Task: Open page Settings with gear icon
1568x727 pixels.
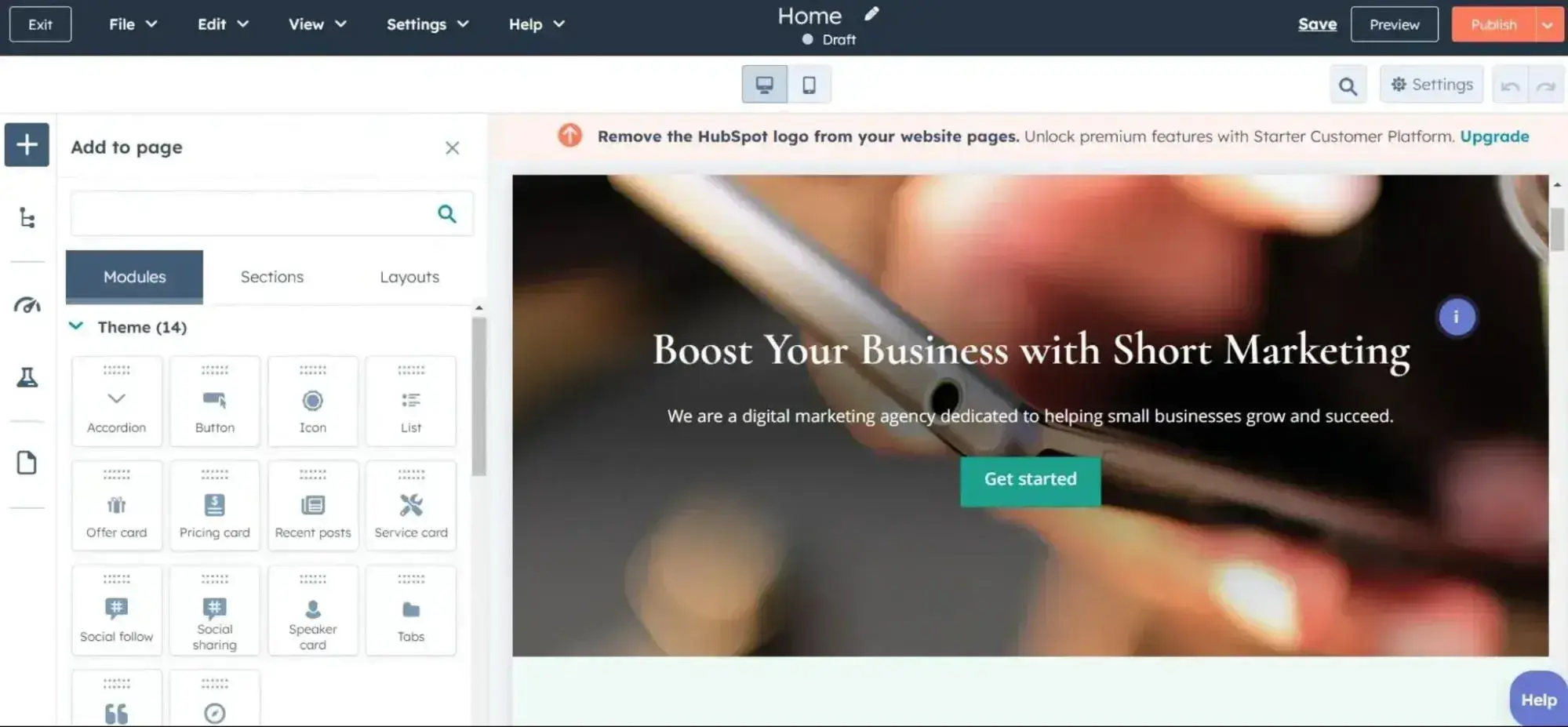Action: point(1431,84)
